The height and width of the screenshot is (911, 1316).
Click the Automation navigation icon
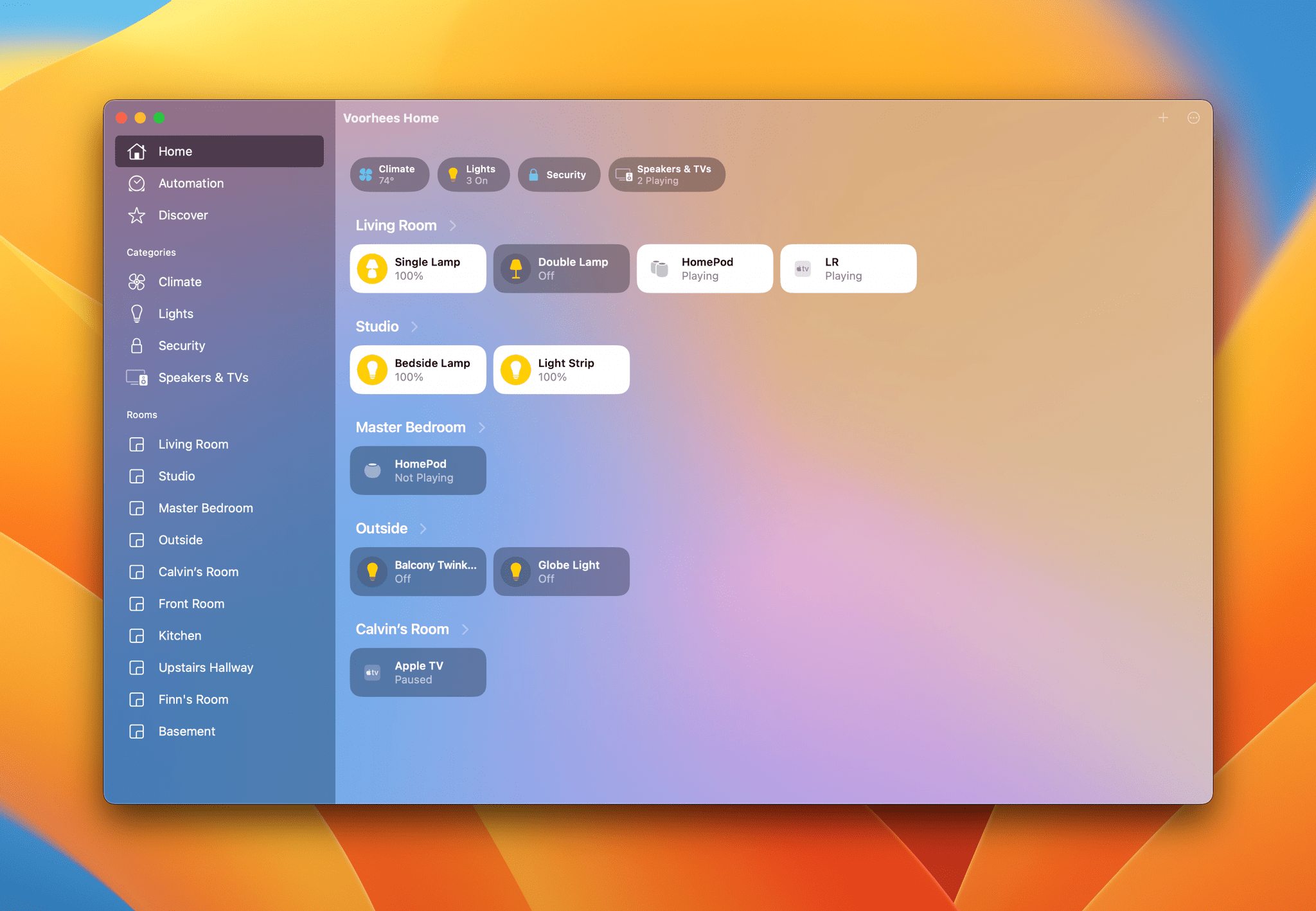click(x=138, y=183)
